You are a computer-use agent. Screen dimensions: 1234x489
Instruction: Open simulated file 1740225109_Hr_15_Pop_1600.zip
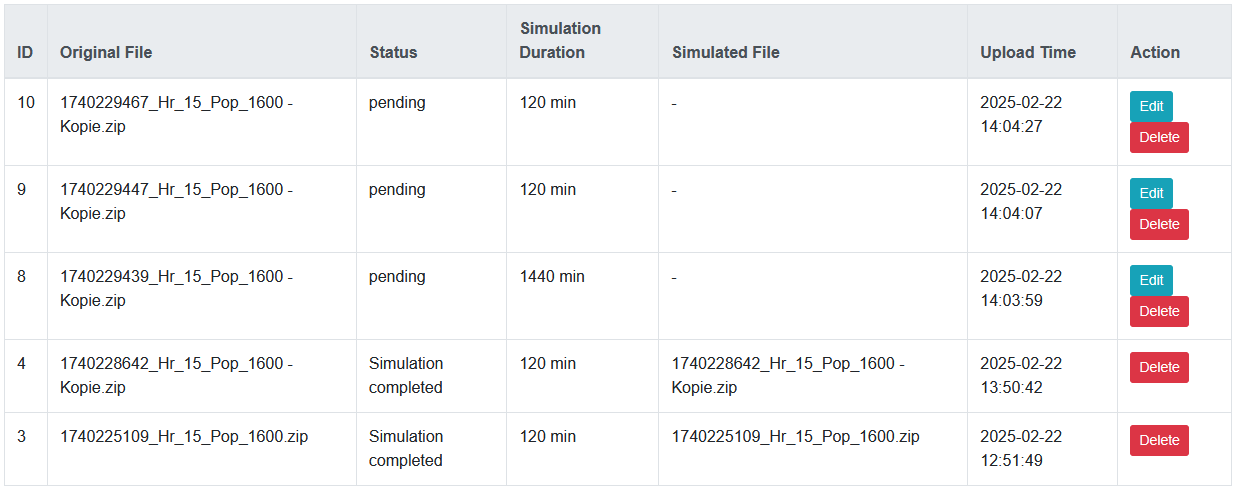pos(795,436)
